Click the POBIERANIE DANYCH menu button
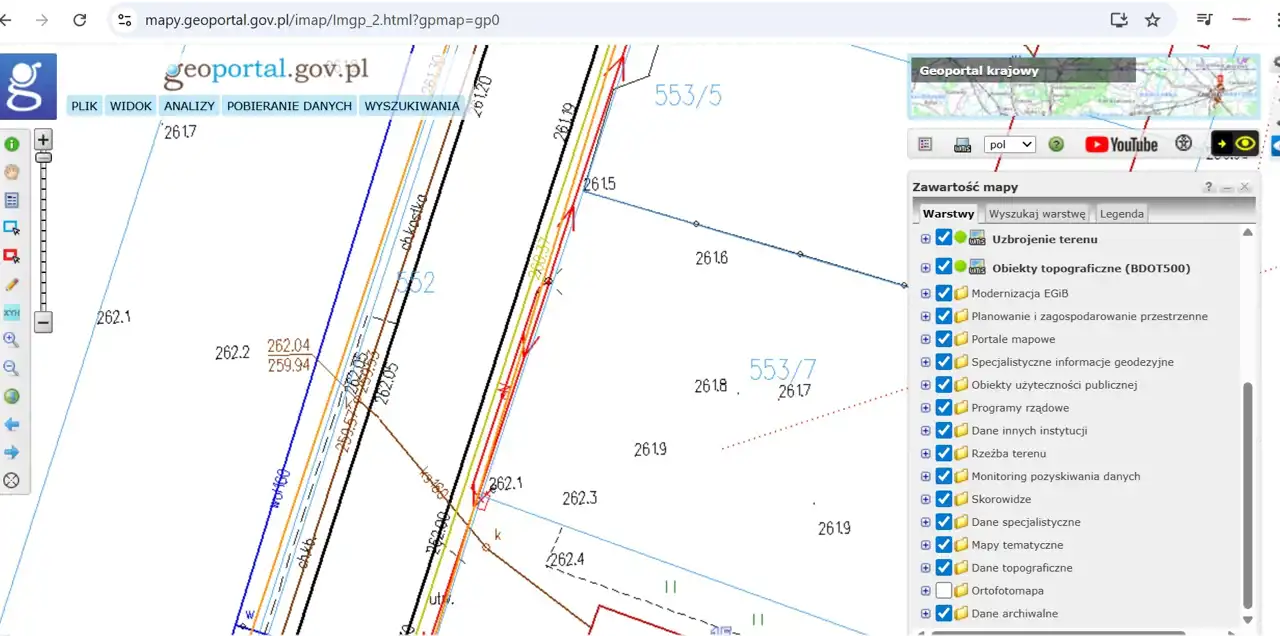 289,106
